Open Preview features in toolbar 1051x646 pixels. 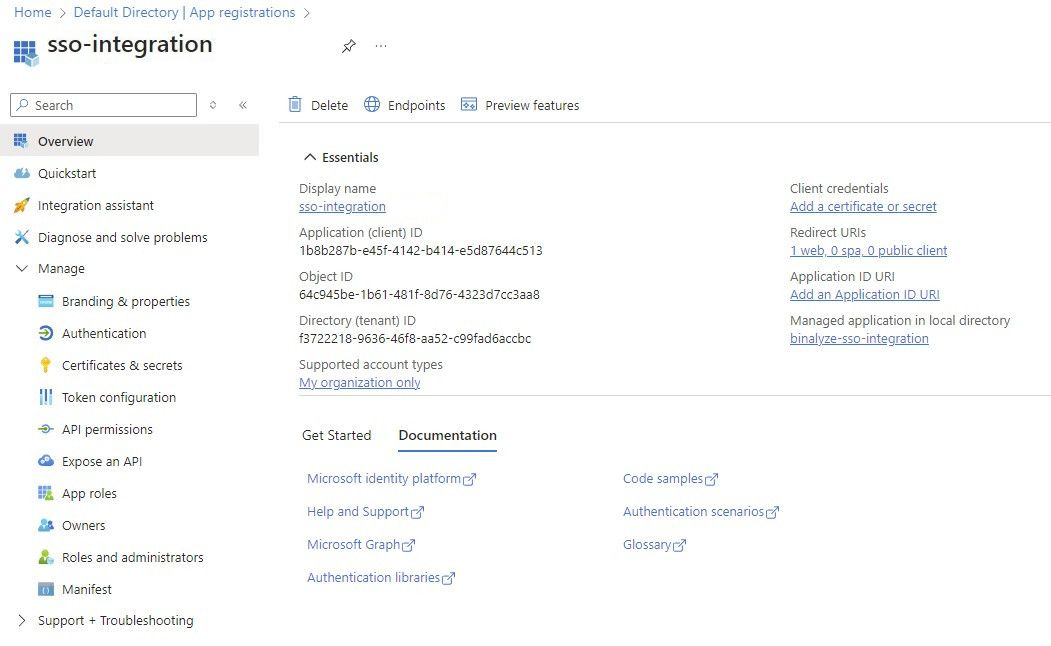coord(520,105)
